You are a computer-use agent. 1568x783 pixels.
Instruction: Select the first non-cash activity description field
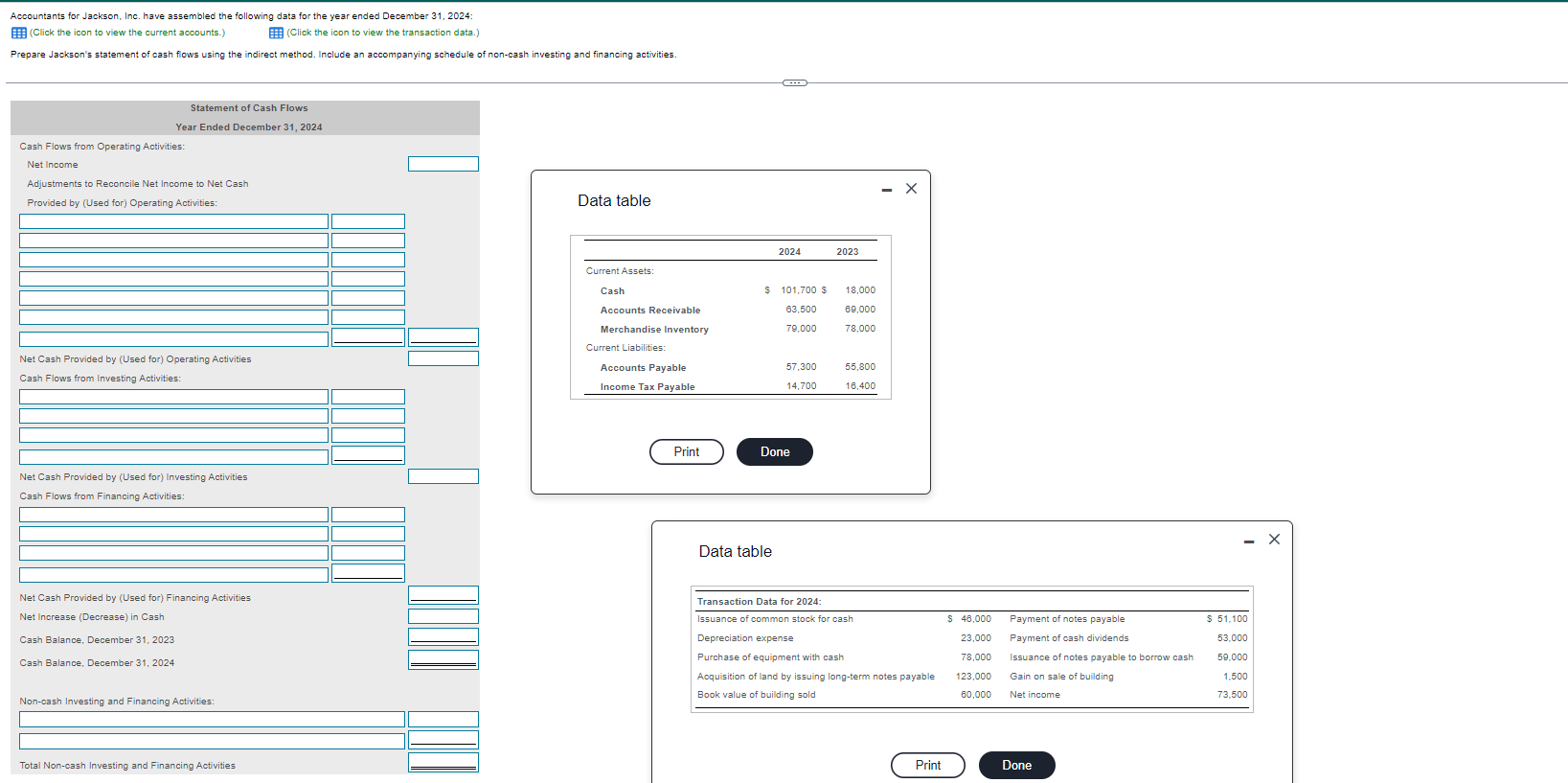coord(212,720)
